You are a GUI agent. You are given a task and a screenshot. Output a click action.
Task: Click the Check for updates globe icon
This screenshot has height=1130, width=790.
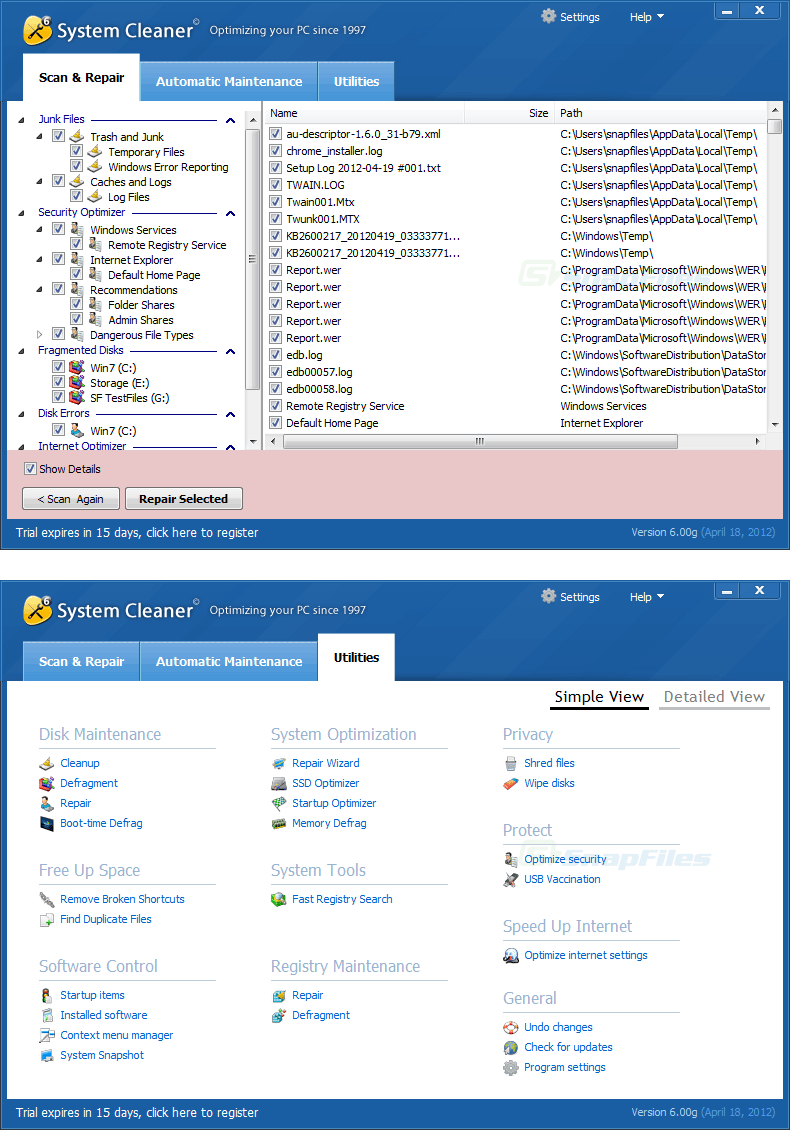pyautogui.click(x=511, y=1047)
